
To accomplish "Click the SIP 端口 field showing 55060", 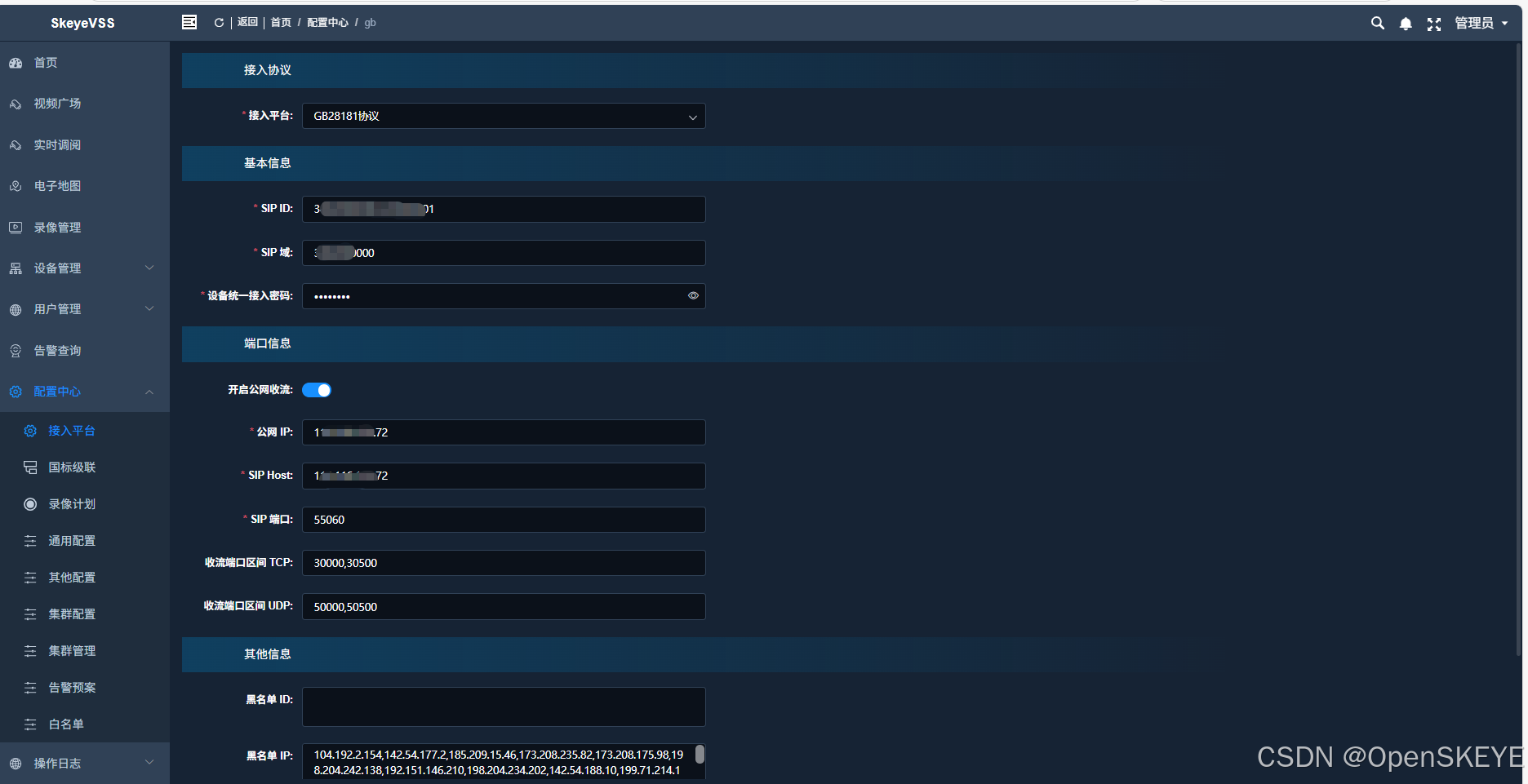I will 504,520.
